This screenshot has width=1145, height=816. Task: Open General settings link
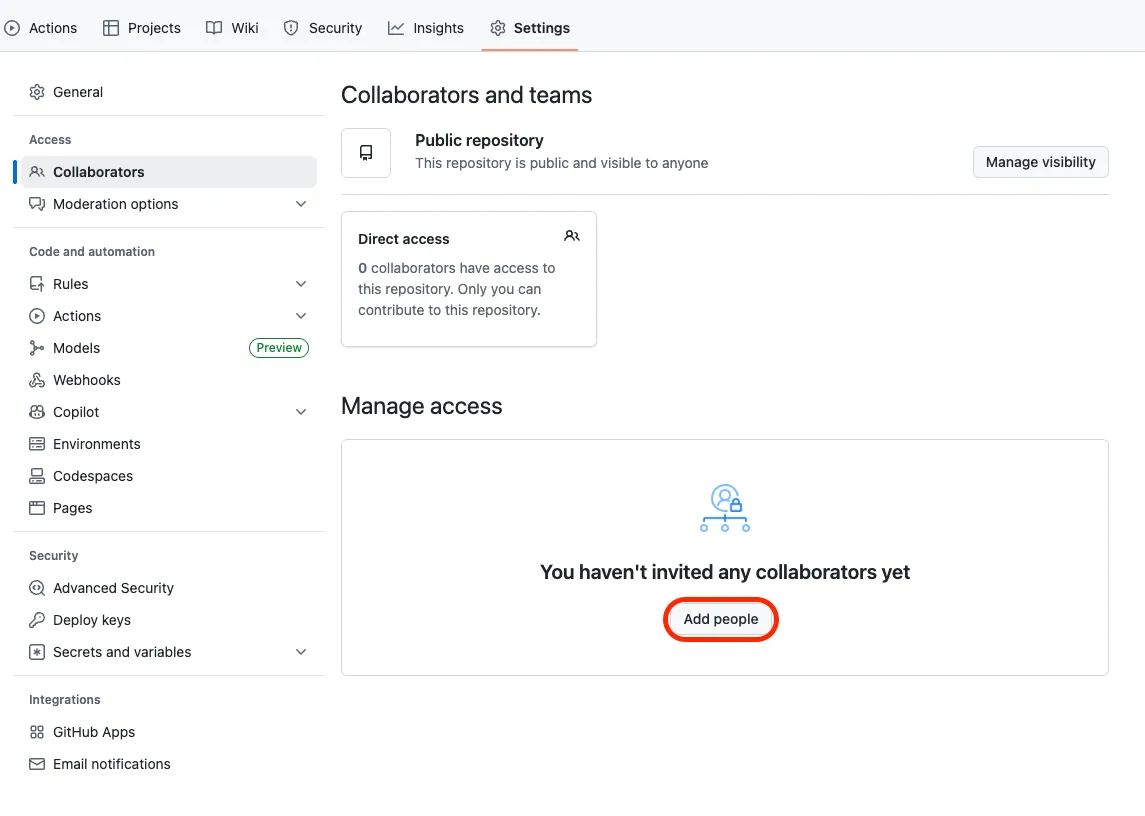169,92
